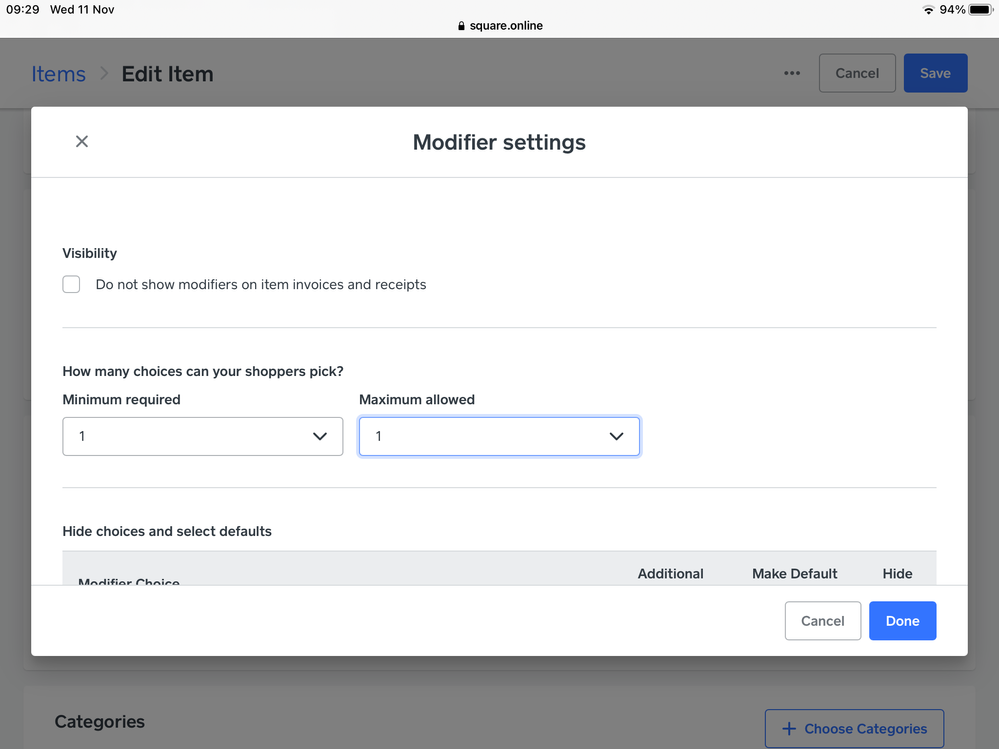Expand the Maximum allowed dropdown

pos(498,437)
